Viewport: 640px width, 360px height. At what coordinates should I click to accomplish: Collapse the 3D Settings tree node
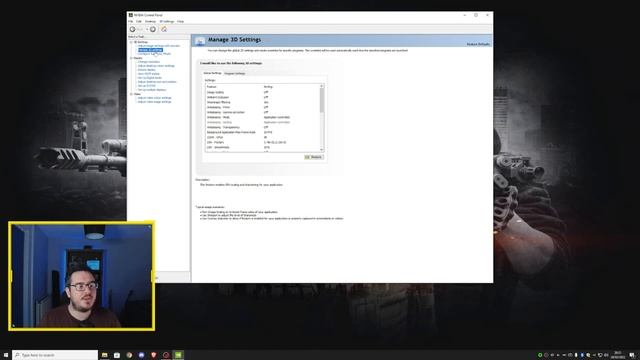[x=131, y=42]
